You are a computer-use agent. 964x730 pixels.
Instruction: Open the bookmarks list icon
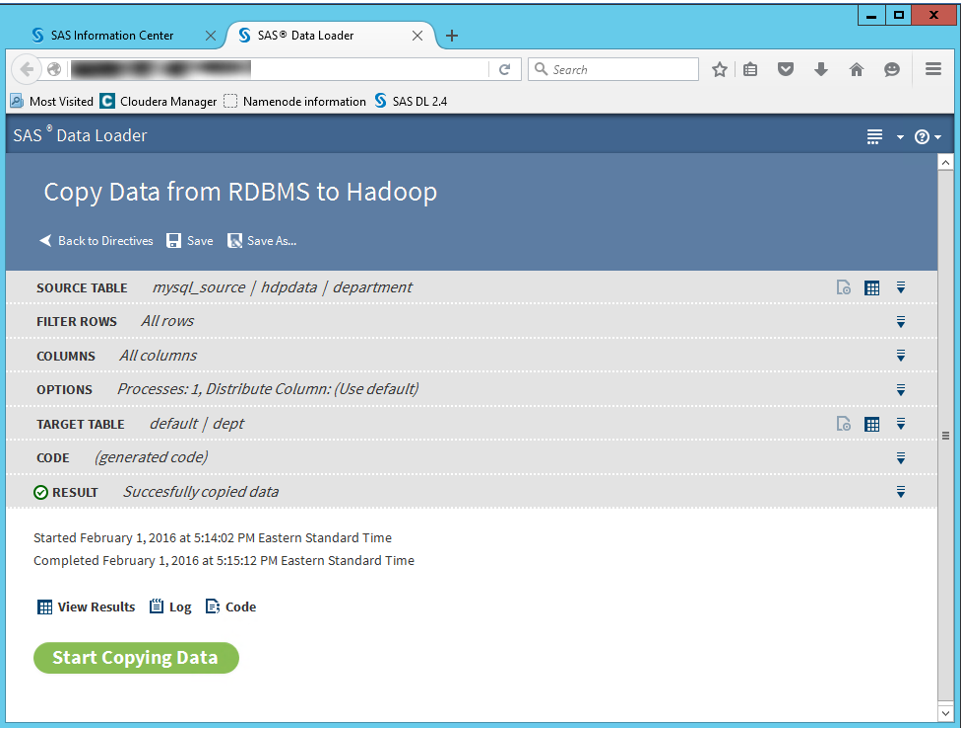pyautogui.click(x=750, y=69)
